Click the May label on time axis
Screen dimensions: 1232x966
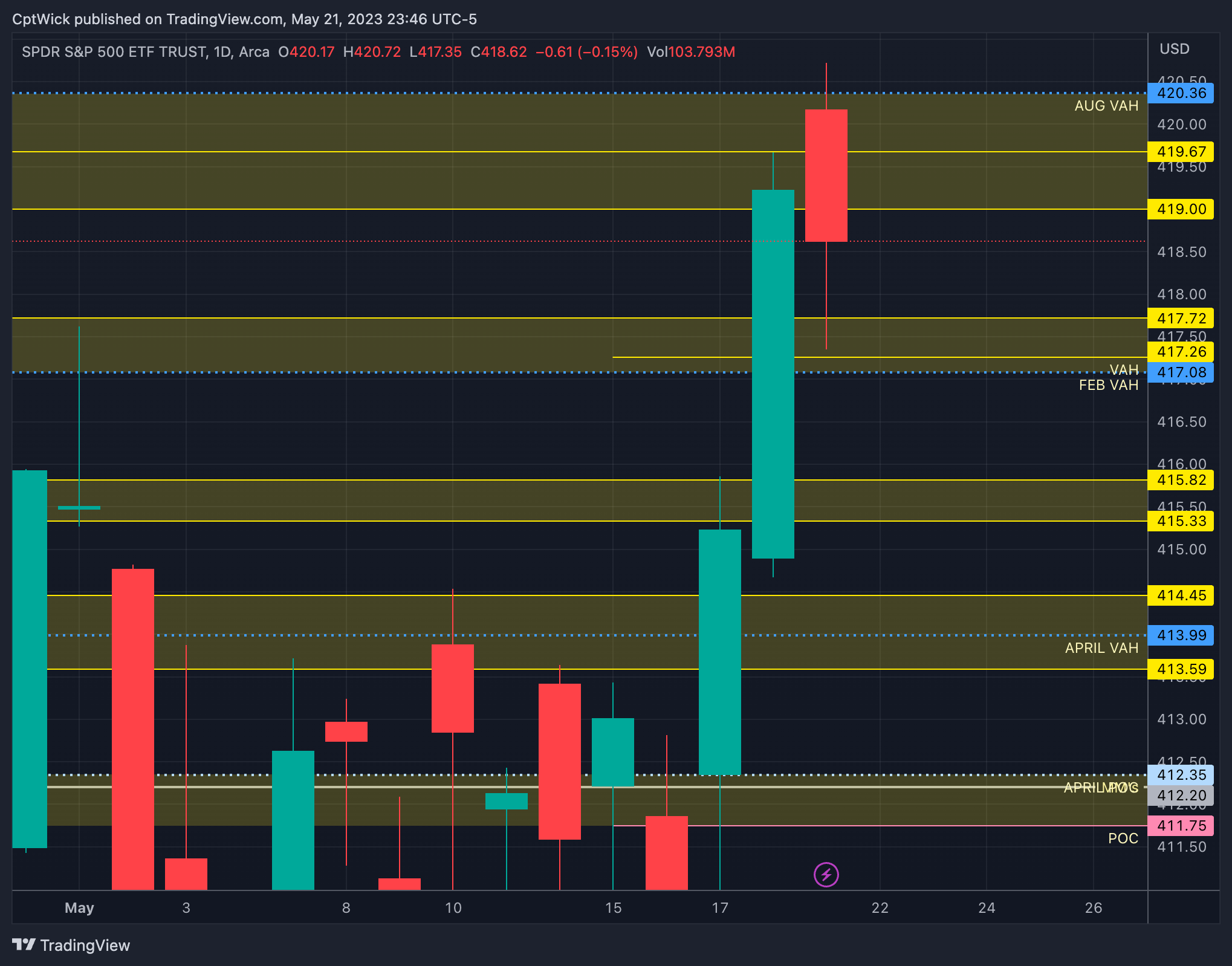(x=79, y=908)
